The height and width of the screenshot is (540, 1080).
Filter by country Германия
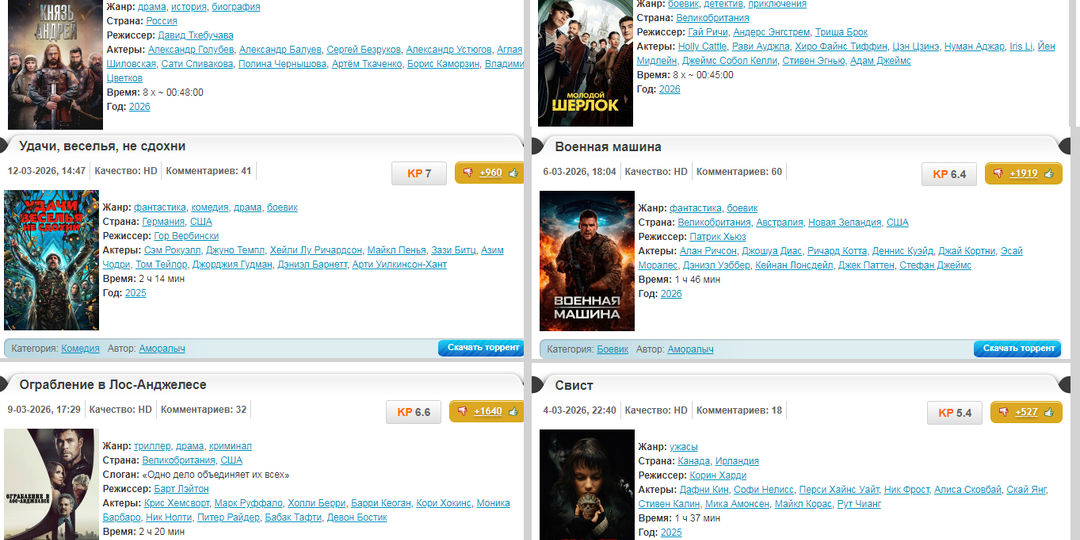coord(163,222)
